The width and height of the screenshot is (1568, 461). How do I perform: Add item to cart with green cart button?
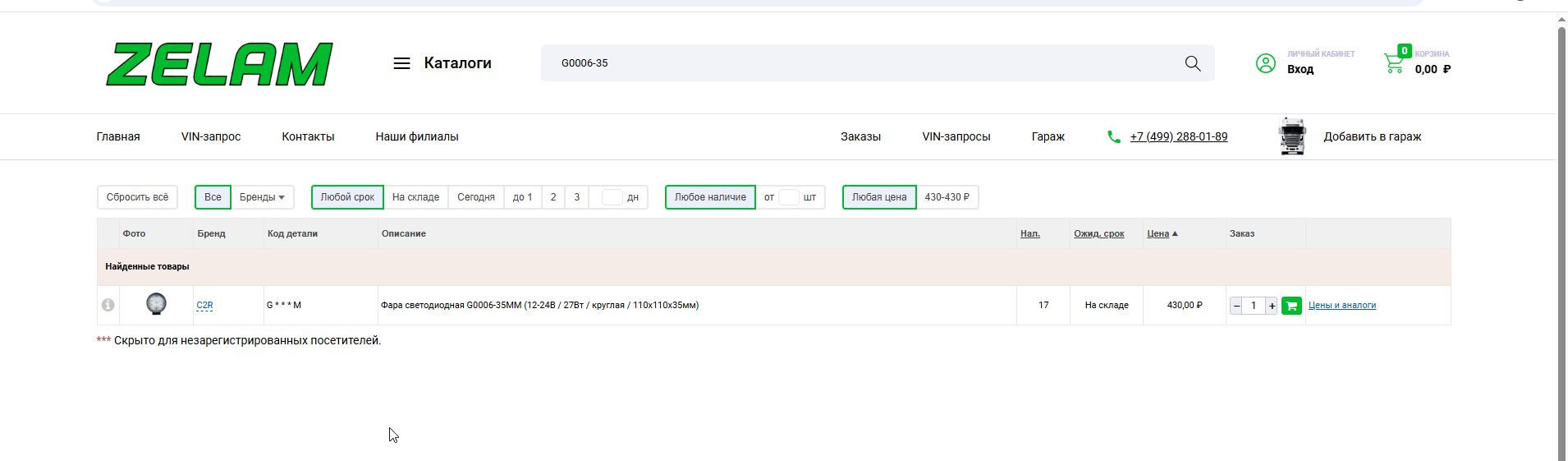(1291, 306)
